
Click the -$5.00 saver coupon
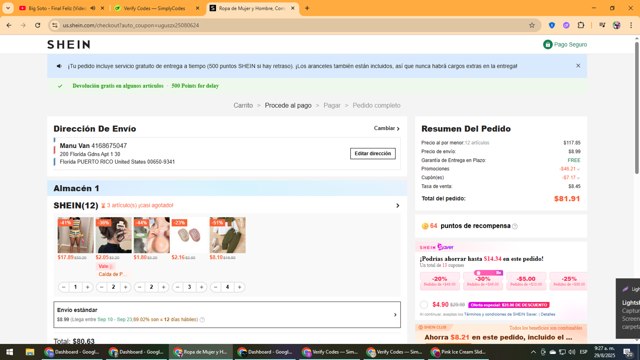[x=526, y=281]
